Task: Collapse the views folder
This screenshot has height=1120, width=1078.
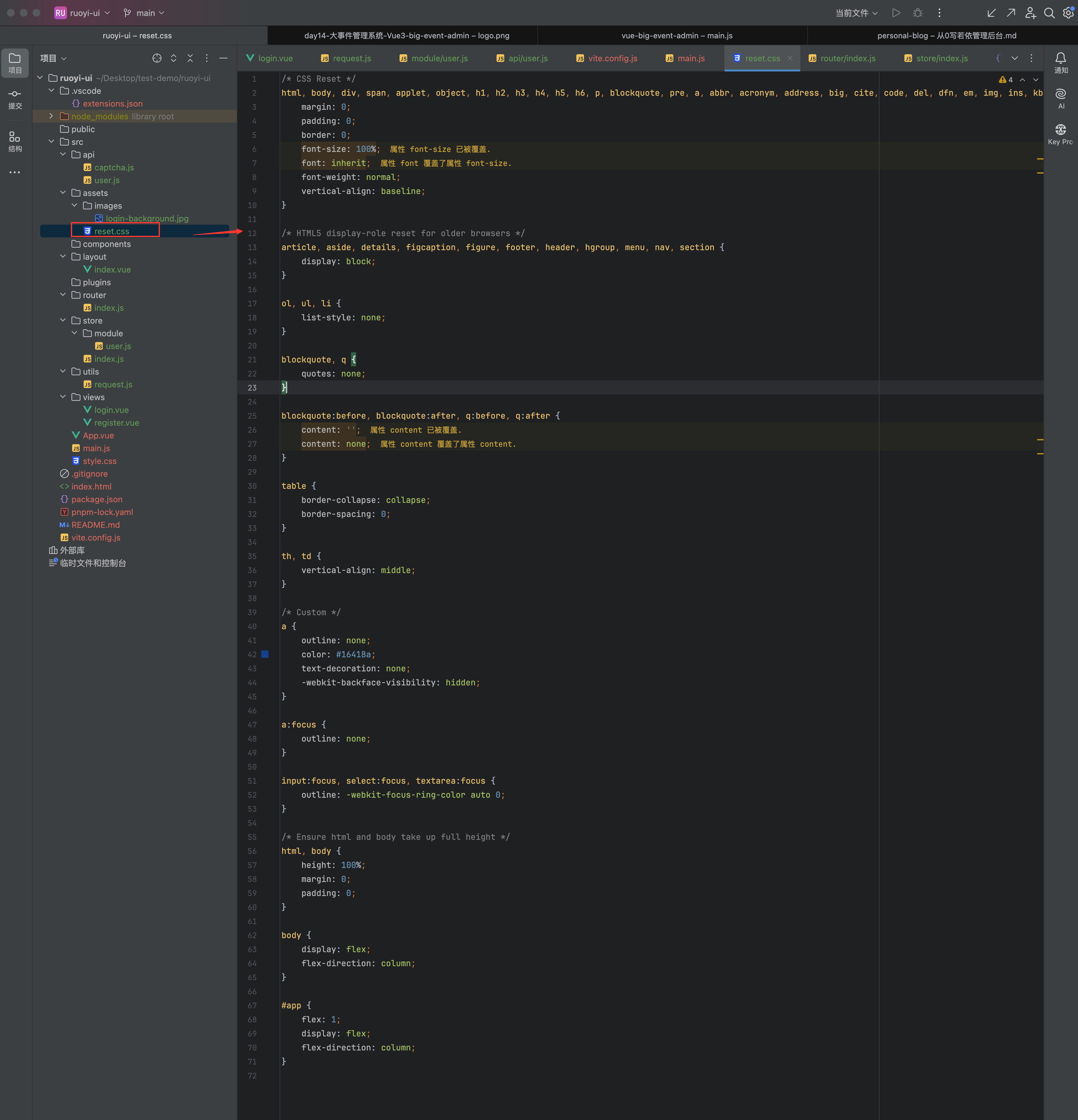Action: (62, 397)
